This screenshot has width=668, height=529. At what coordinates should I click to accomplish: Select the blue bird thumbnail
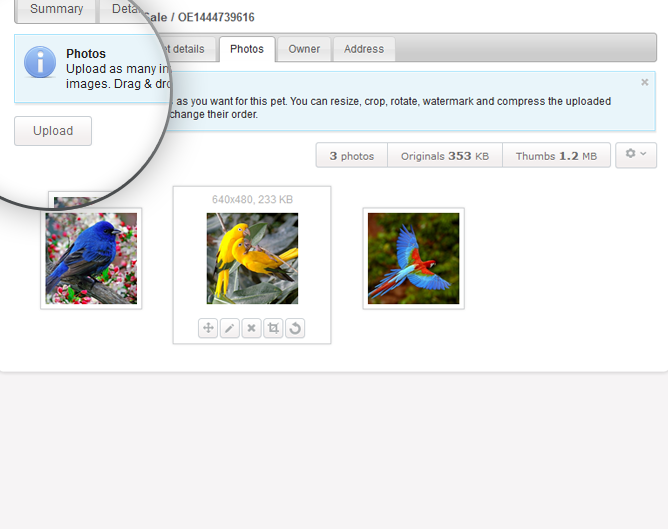91,259
